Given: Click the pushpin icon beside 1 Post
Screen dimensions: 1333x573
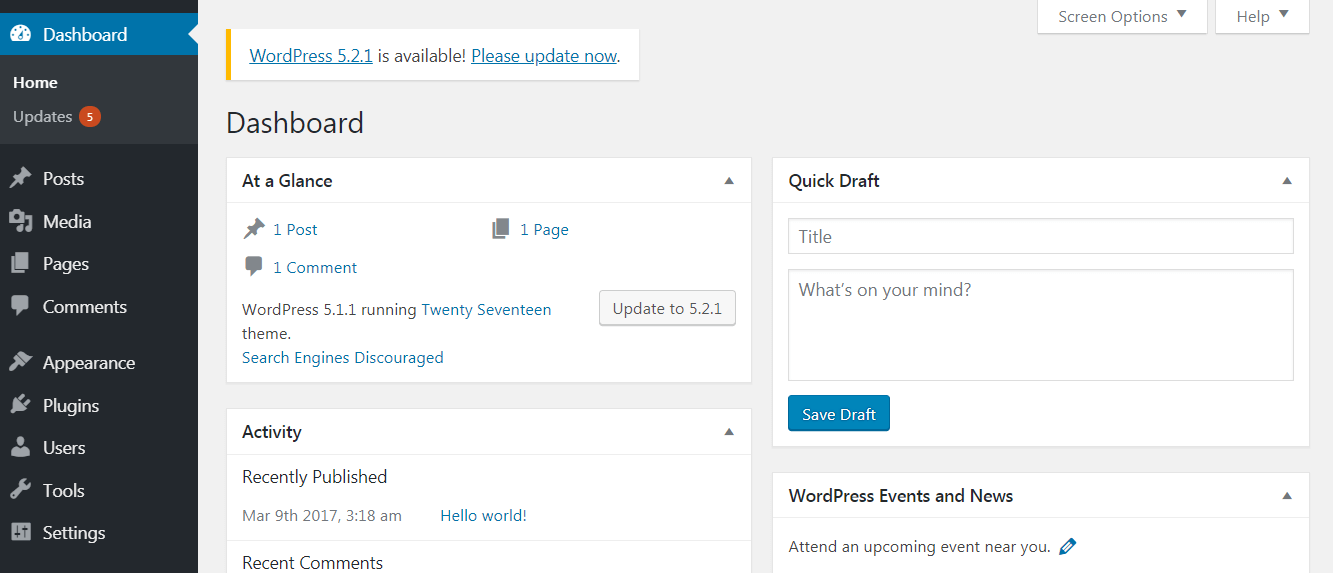Looking at the screenshot, I should click(x=254, y=229).
